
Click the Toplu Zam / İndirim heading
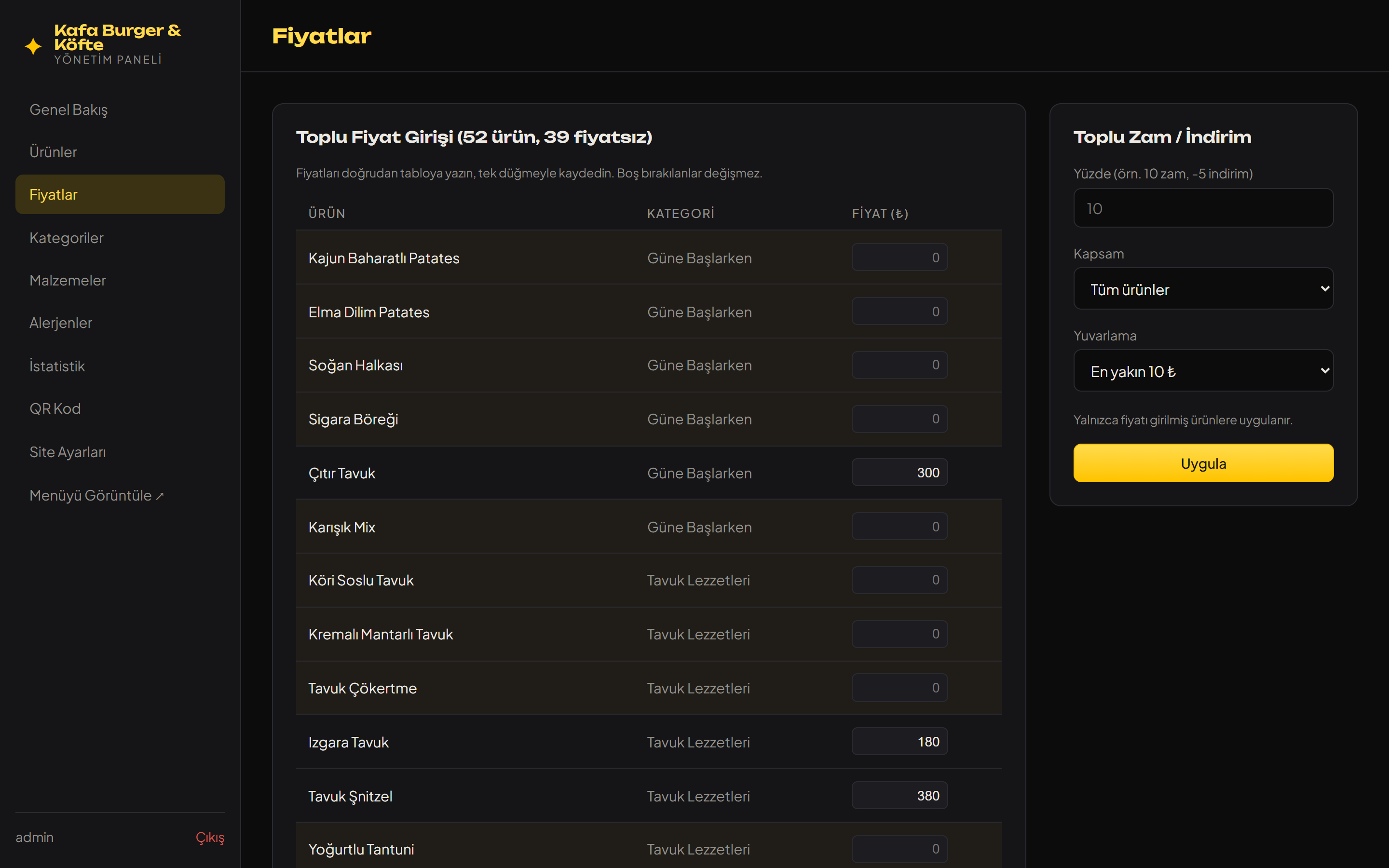click(1162, 136)
